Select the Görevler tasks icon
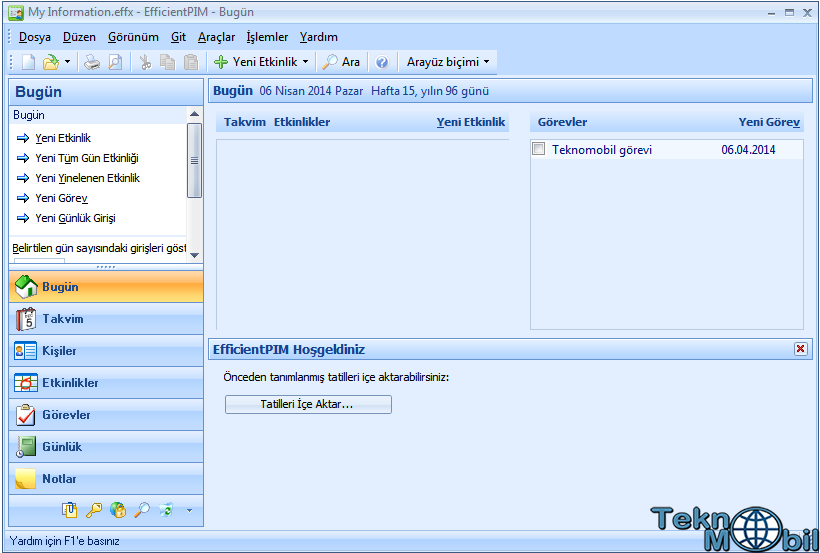Viewport: 820px width, 553px height. (x=26, y=414)
